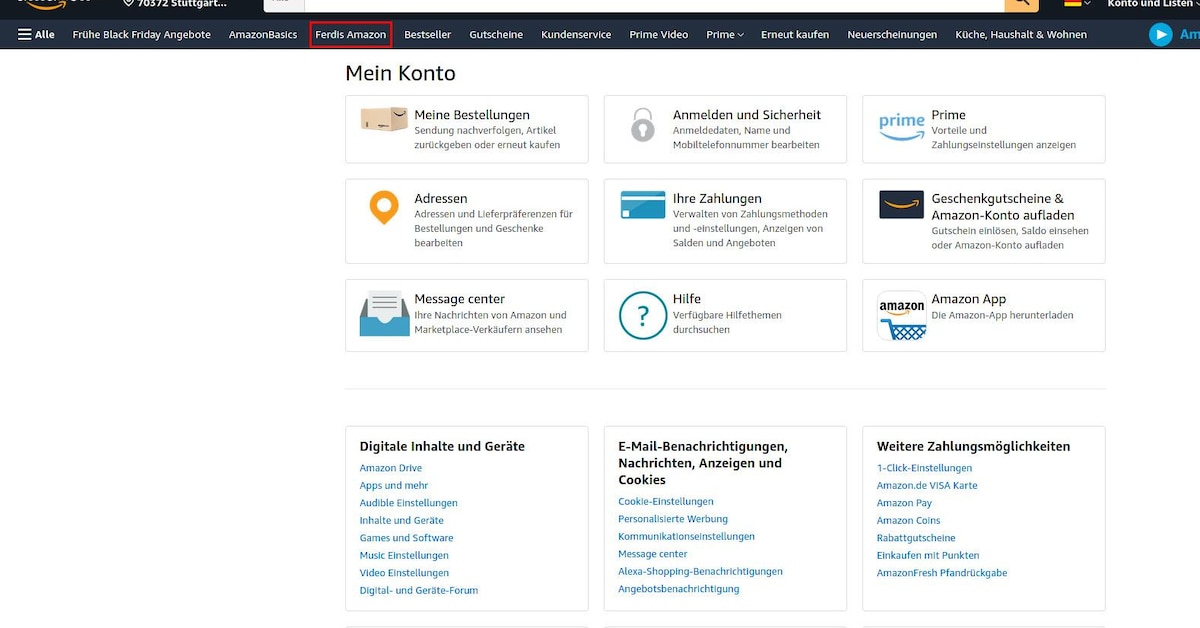Expand the Prime dropdown in navigation bar
This screenshot has height=628, width=1200.
click(724, 35)
